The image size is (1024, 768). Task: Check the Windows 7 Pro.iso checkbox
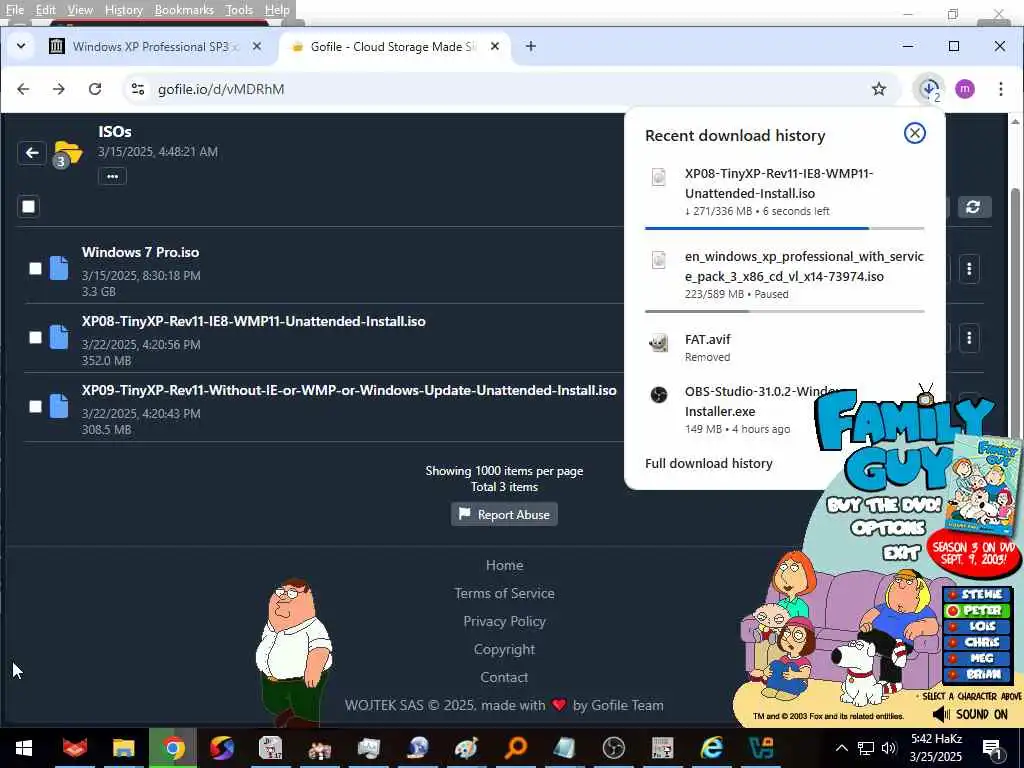tap(35, 268)
